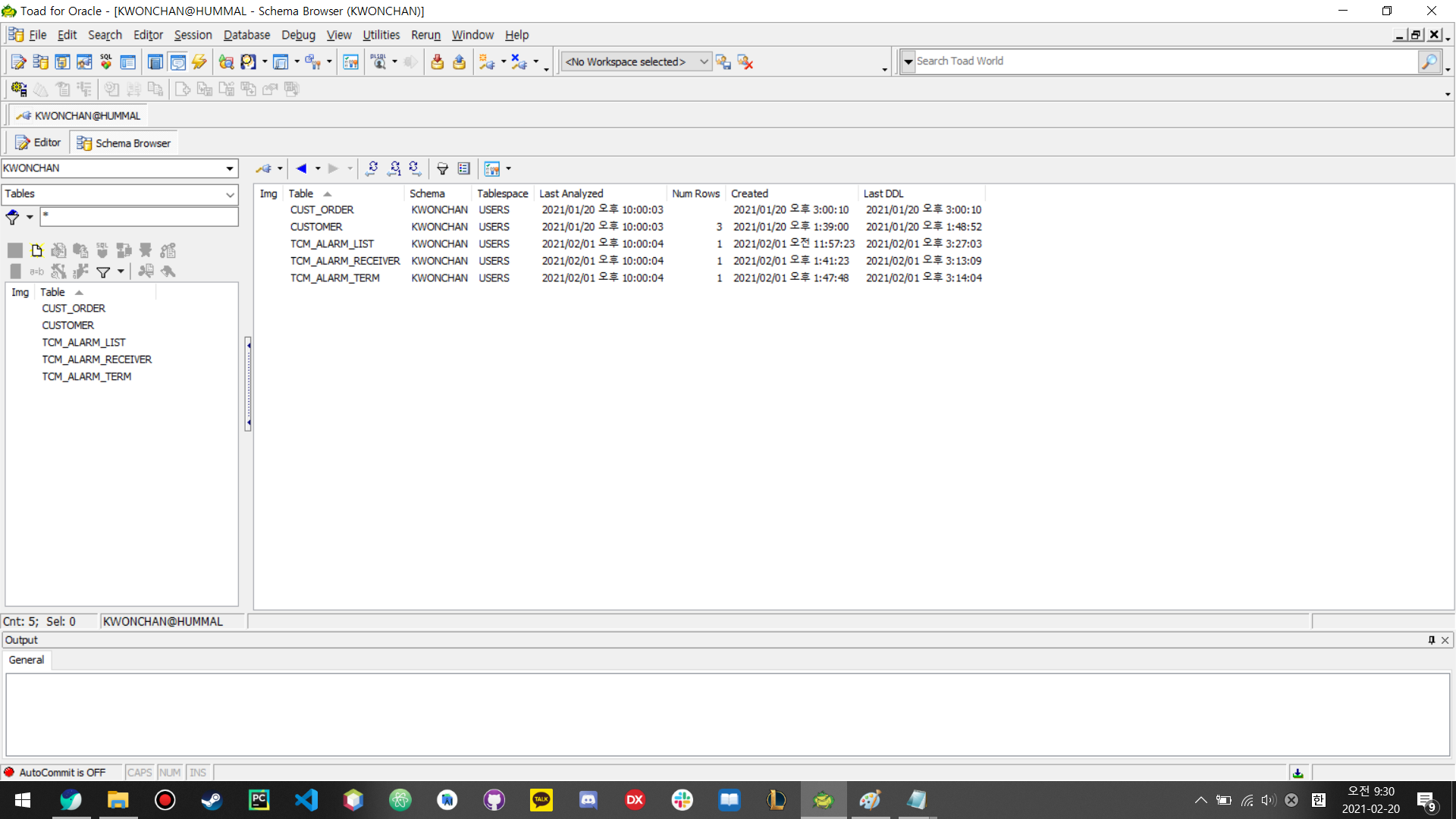
Task: Toggle the Output panel pin
Action: point(1432,640)
